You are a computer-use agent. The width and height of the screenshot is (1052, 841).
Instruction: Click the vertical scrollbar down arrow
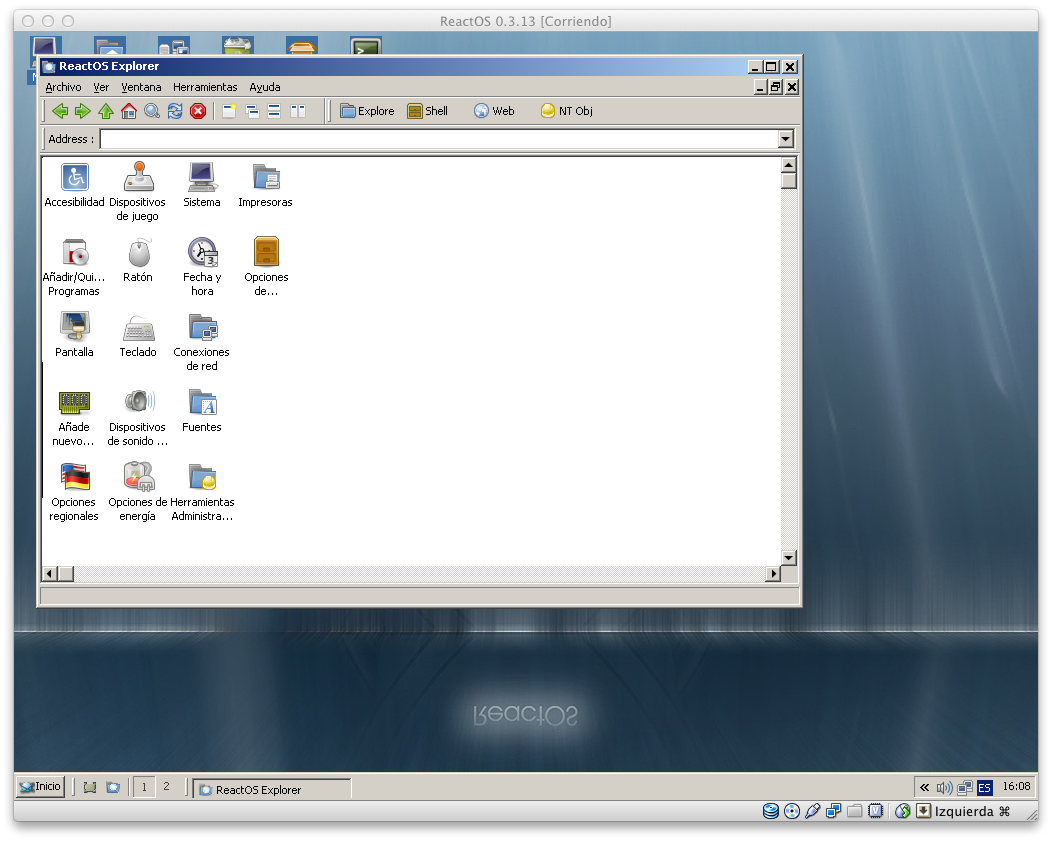coord(789,557)
